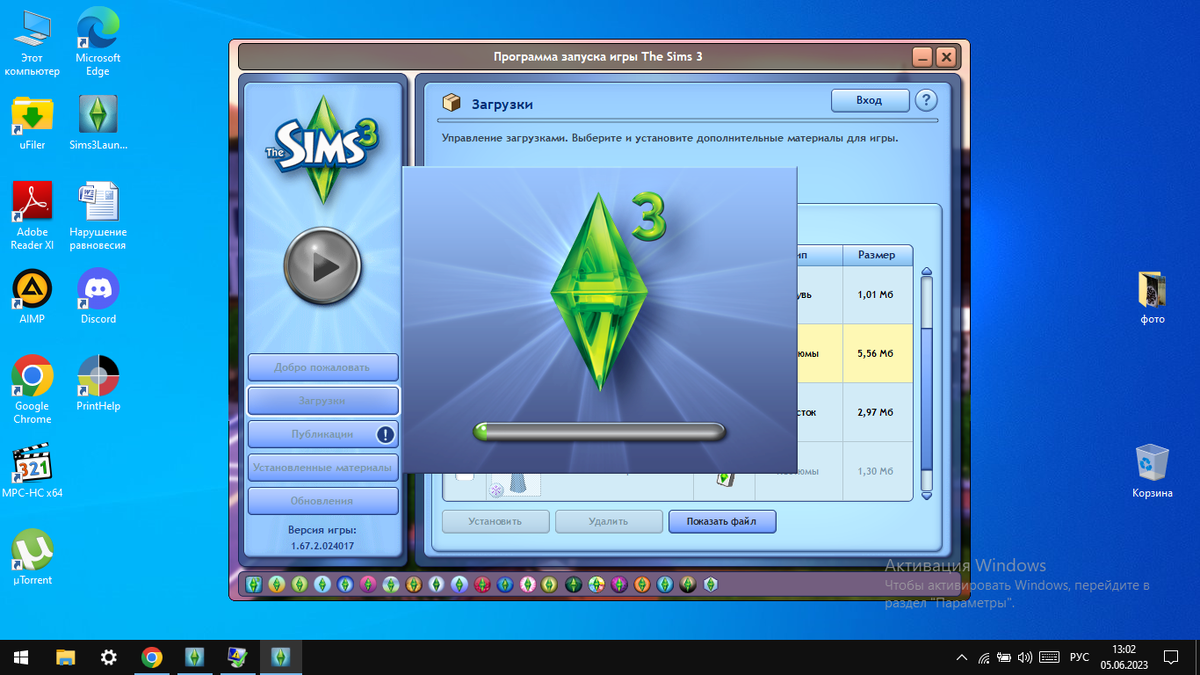
Task: Click the square base game icon in the bottom strip
Action: point(254,584)
